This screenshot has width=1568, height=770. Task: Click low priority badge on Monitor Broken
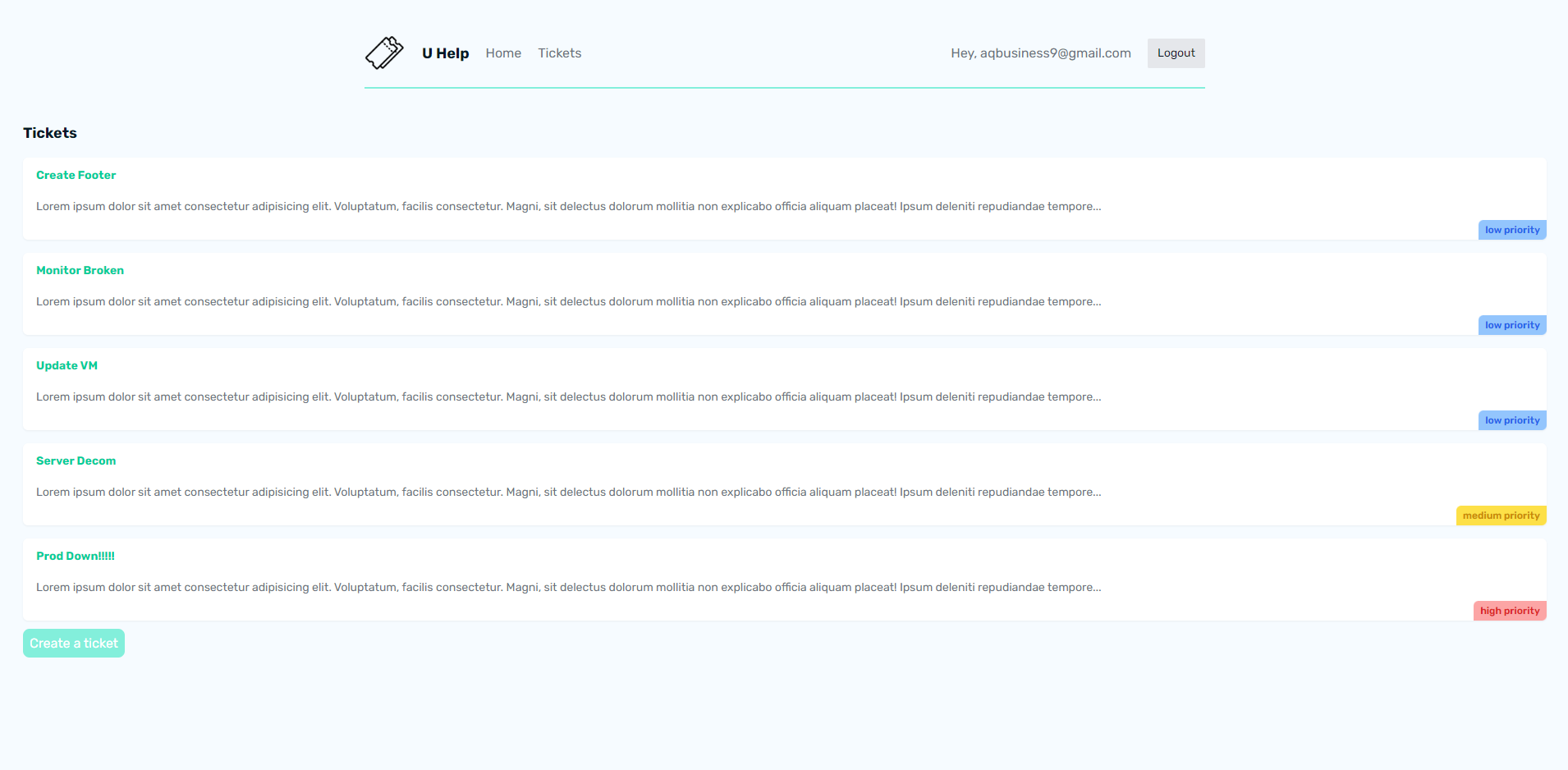coord(1511,325)
